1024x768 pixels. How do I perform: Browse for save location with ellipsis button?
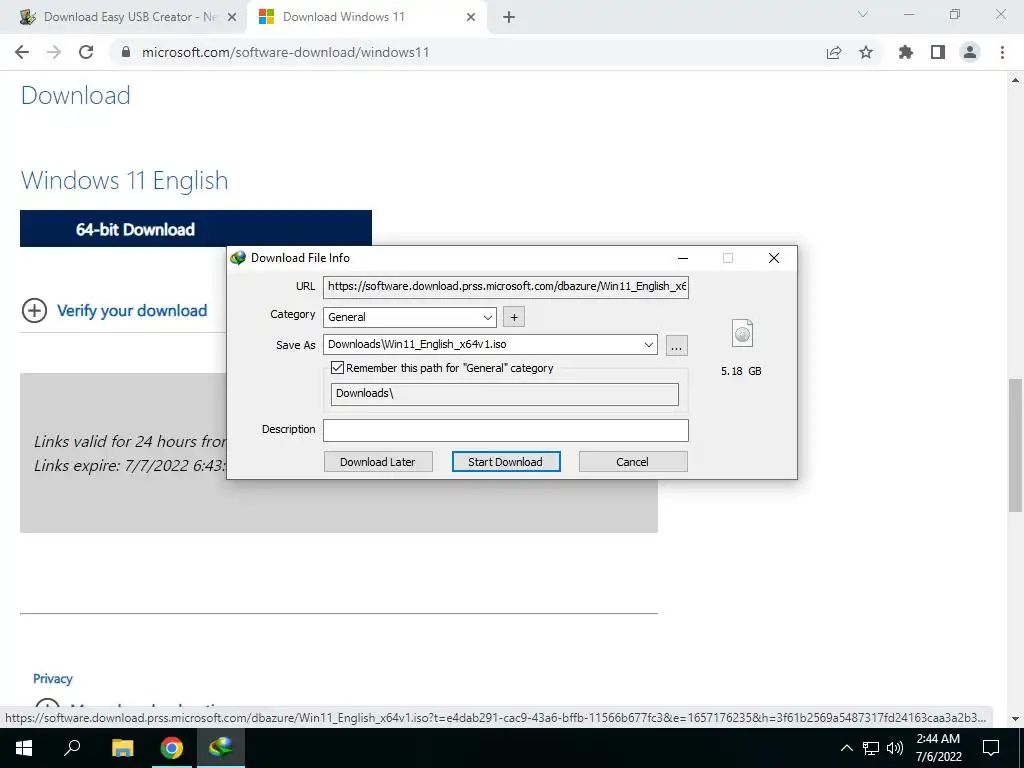(x=677, y=345)
